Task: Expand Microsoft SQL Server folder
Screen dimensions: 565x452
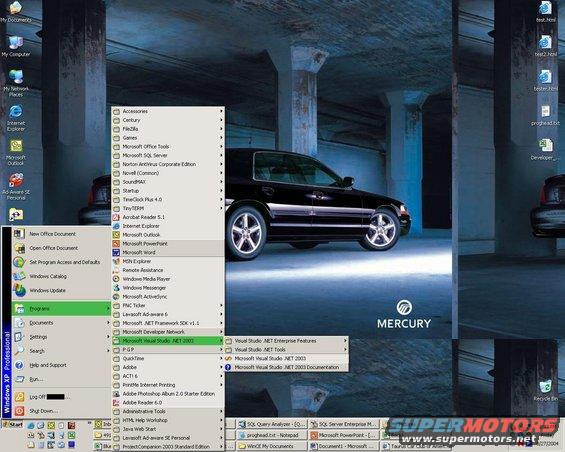Action: click(x=168, y=155)
